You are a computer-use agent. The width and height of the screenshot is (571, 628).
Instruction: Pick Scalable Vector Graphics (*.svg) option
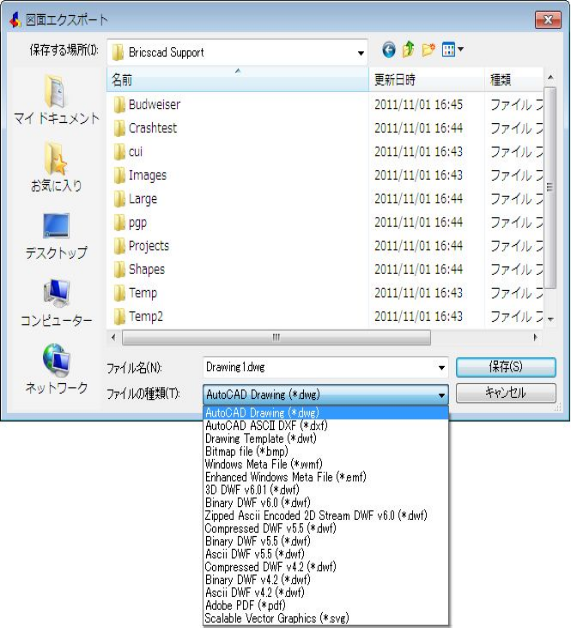point(277,618)
